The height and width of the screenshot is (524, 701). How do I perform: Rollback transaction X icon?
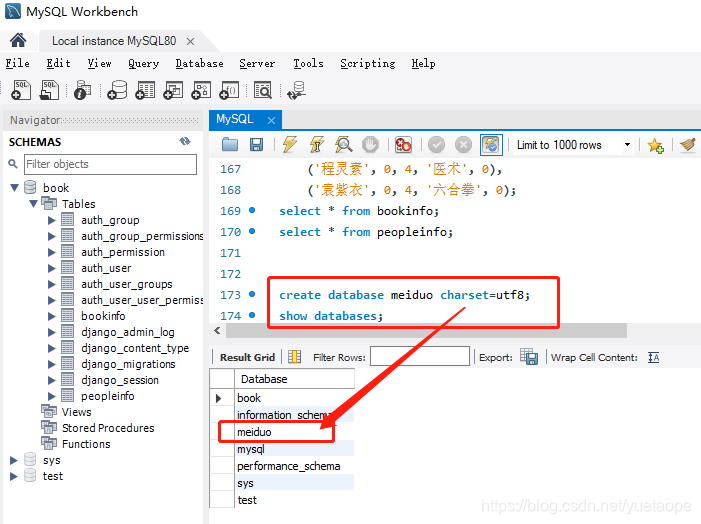(463, 144)
